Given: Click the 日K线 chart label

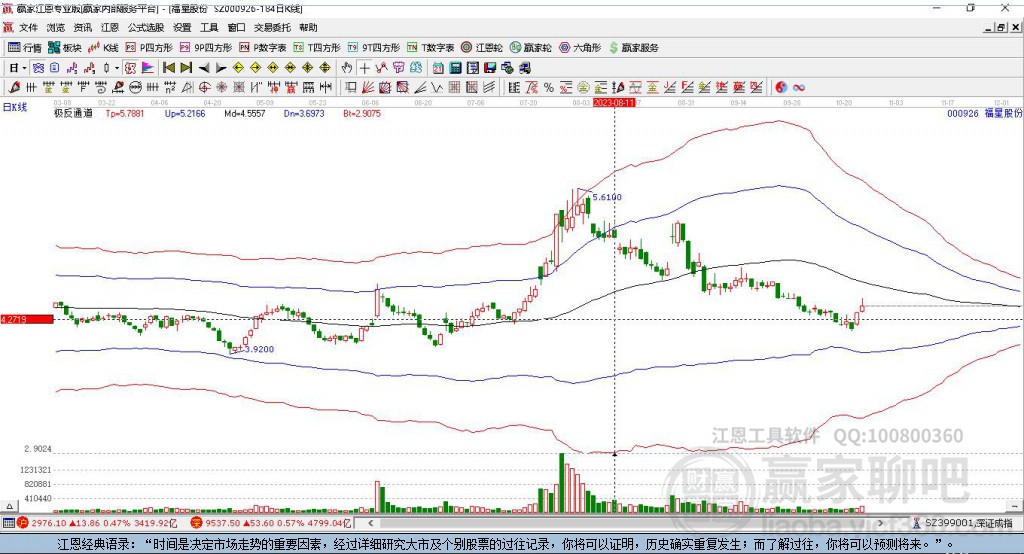Looking at the screenshot, I should [15, 107].
